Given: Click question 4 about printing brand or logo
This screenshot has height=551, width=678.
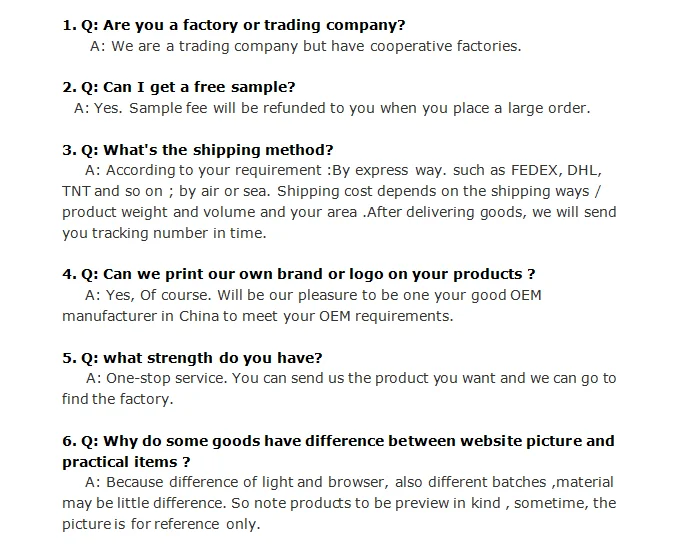Looking at the screenshot, I should [298, 274].
